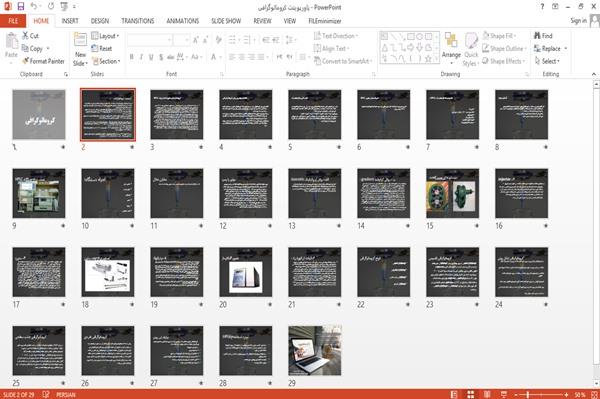Open Reading View icon in status bar

487,394
